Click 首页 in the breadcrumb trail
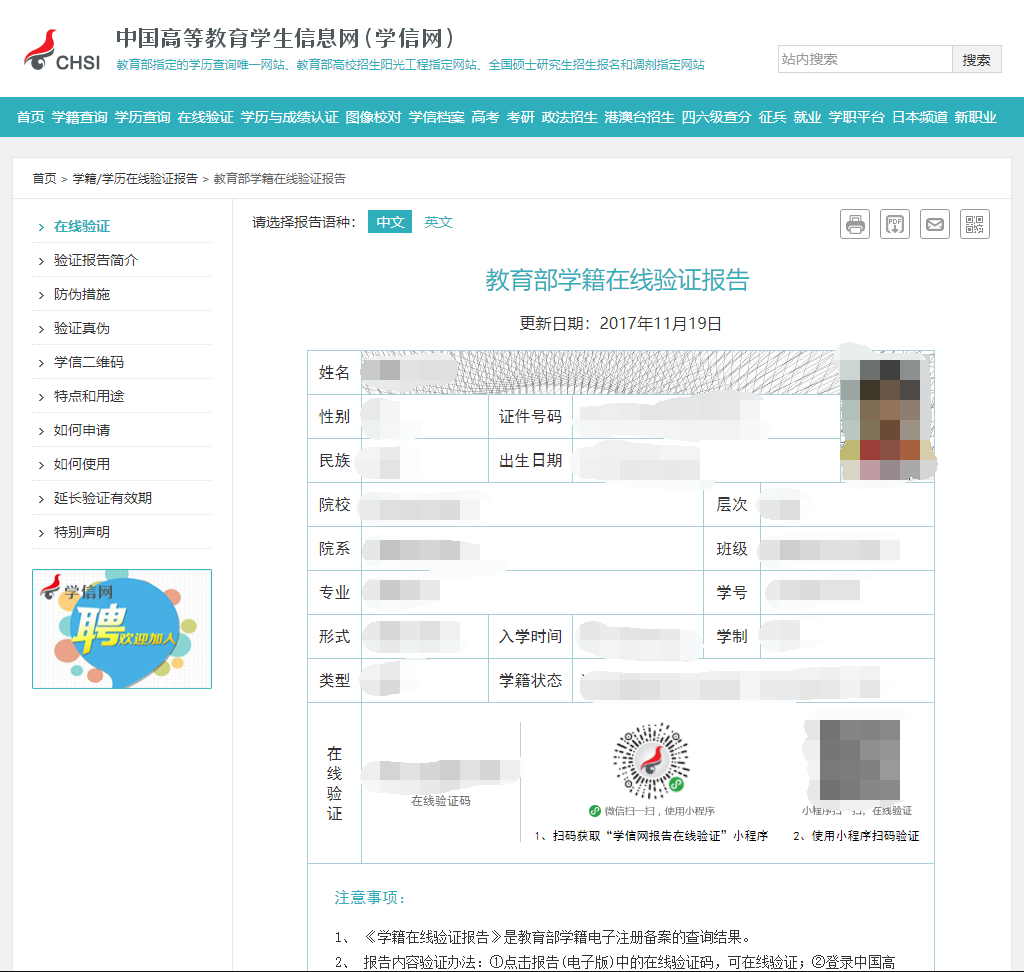This screenshot has height=972, width=1024. 44,178
